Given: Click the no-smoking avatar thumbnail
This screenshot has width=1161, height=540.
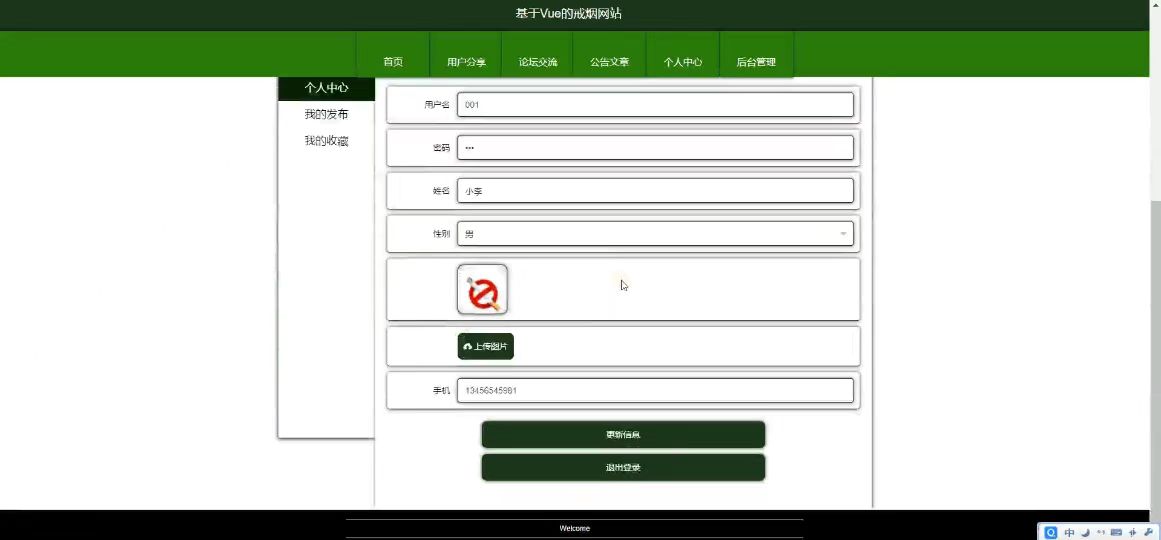Looking at the screenshot, I should point(482,290).
